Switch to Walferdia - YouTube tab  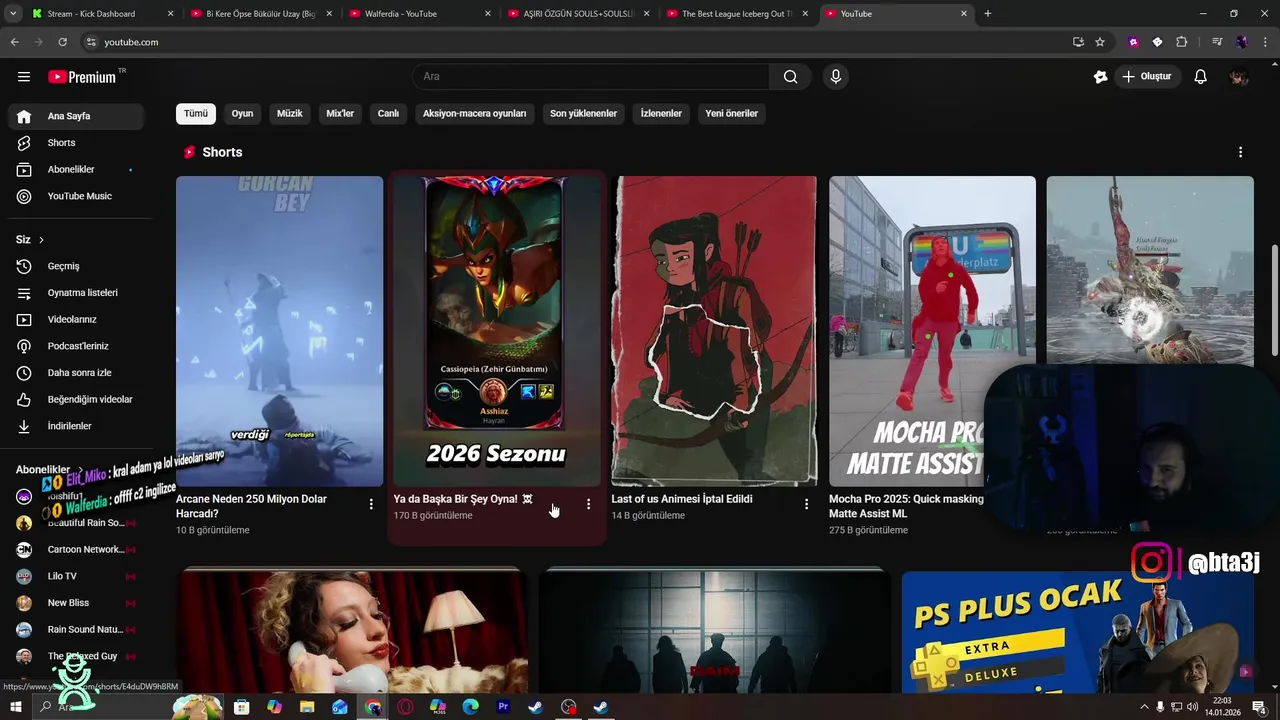419,14
